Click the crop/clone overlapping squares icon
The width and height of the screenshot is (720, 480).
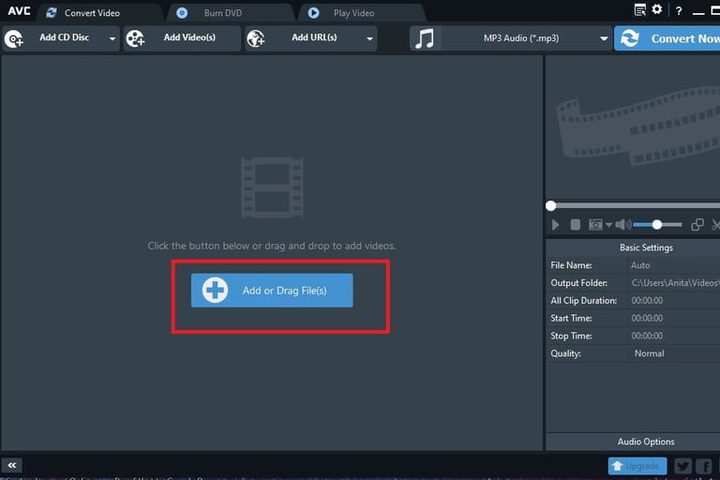pos(698,225)
